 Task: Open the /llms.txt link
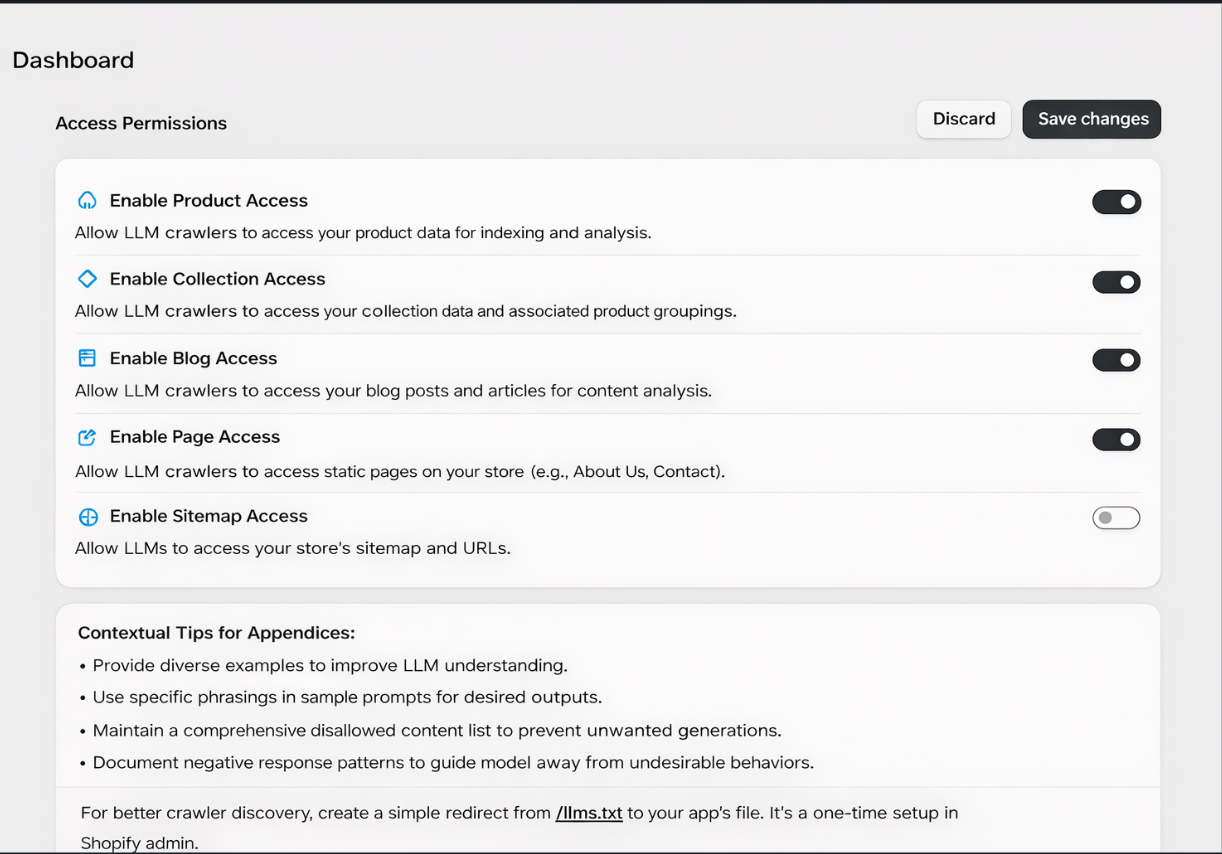588,812
